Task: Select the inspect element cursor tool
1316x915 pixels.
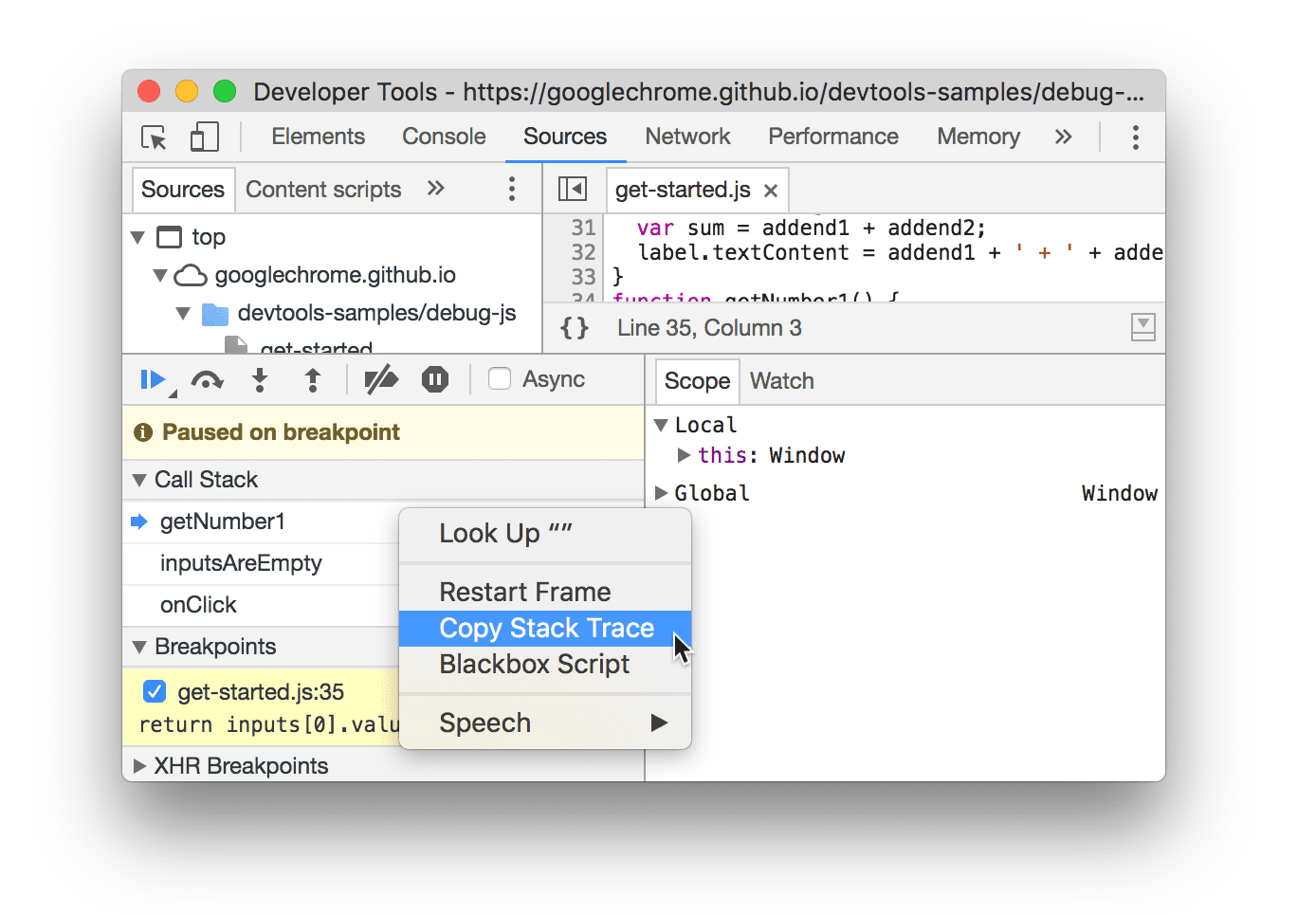Action: [x=154, y=137]
